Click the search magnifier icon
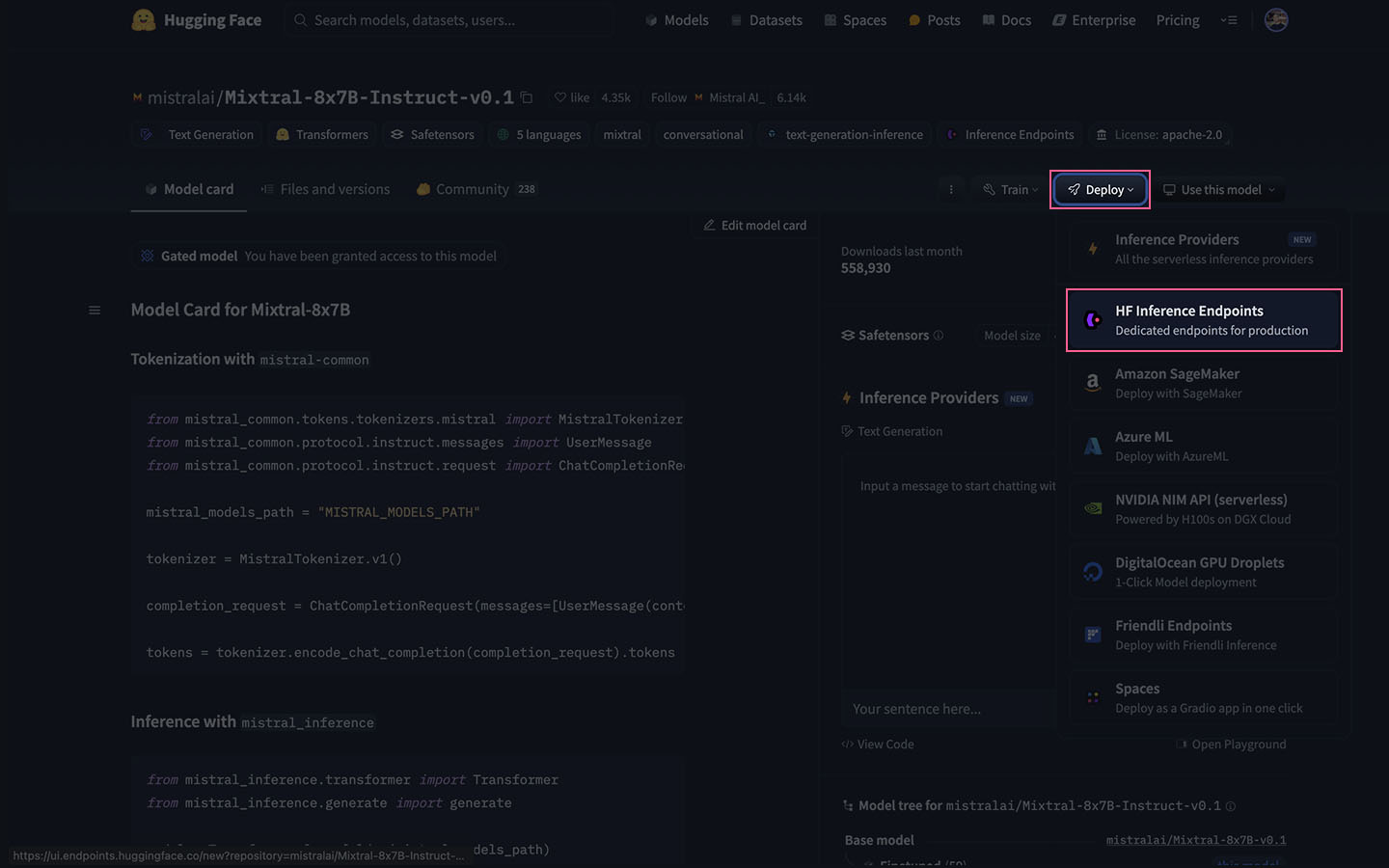 coord(301,20)
